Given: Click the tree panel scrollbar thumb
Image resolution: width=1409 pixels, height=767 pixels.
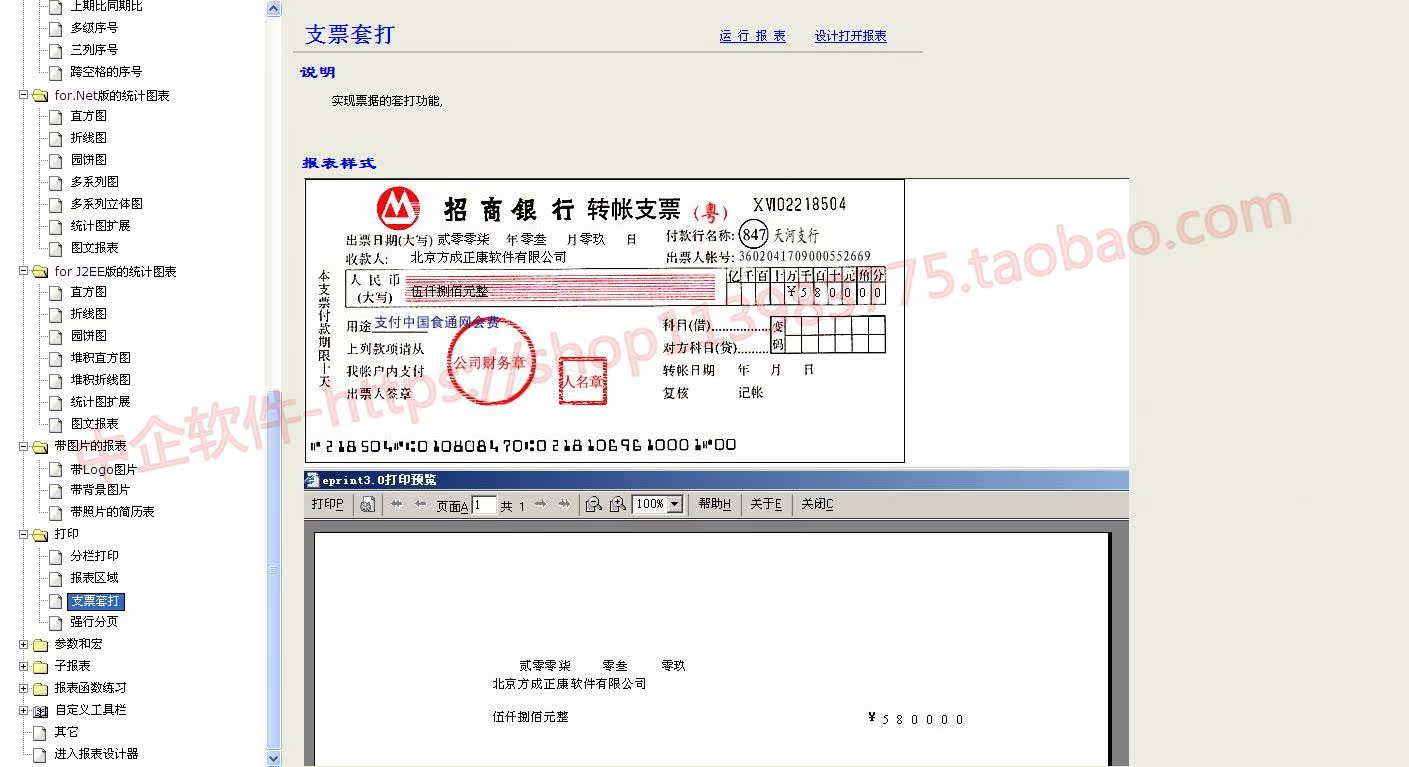Looking at the screenshot, I should pos(274,570).
